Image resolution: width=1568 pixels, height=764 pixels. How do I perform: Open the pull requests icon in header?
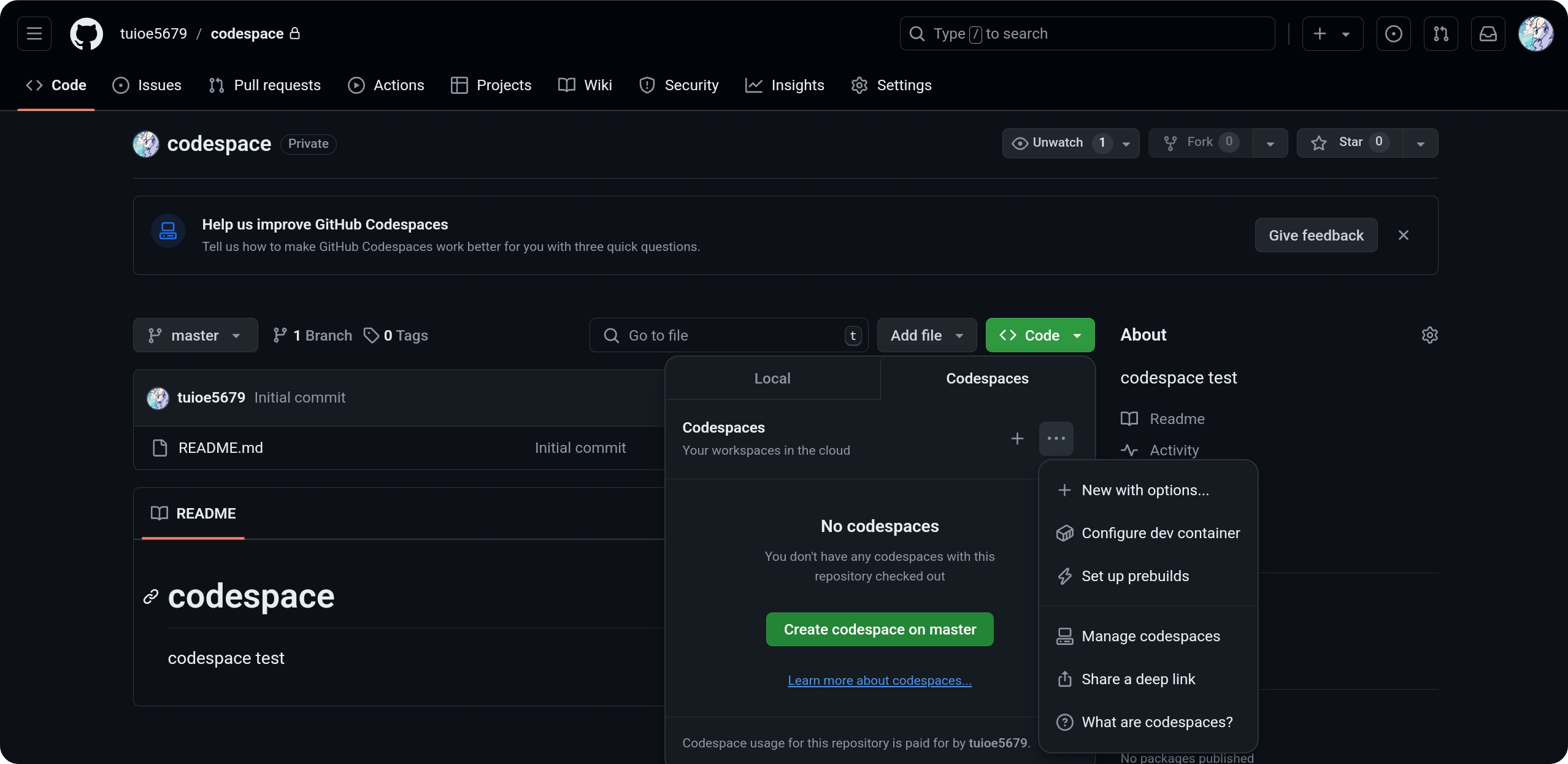coord(1440,34)
